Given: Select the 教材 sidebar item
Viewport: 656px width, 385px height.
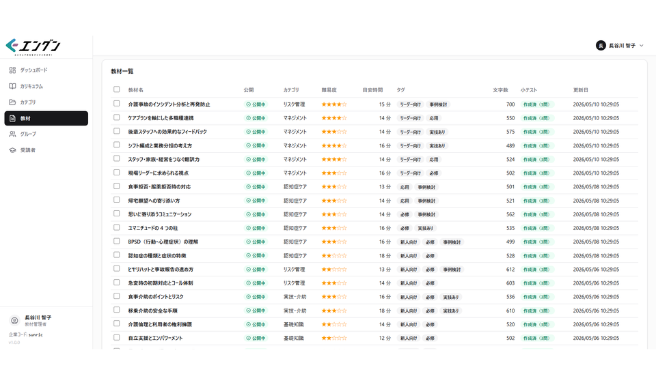Looking at the screenshot, I should point(46,118).
